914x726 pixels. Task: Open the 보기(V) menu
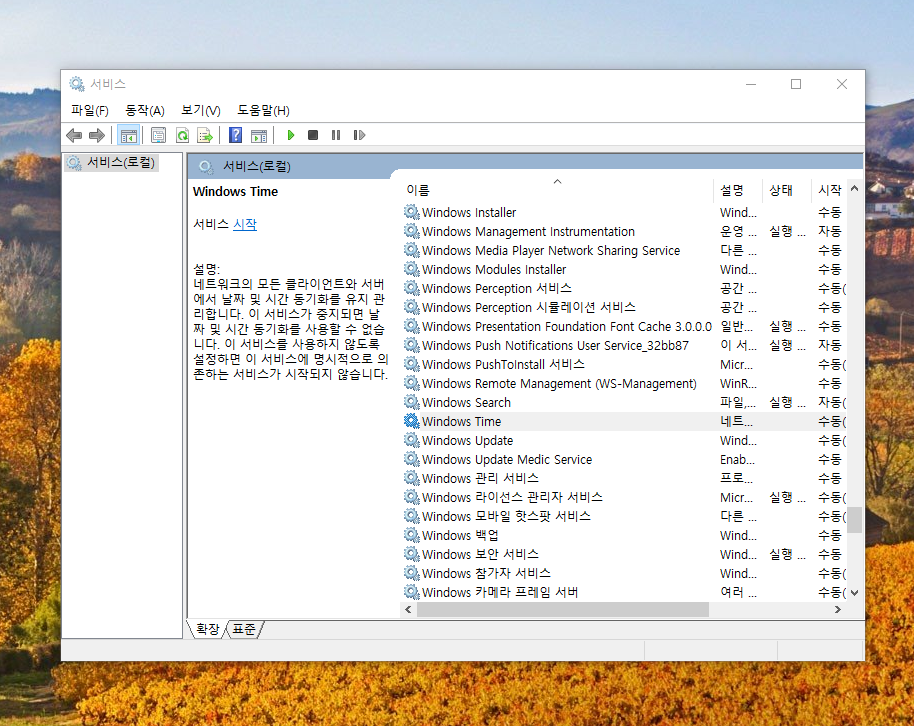(201, 110)
